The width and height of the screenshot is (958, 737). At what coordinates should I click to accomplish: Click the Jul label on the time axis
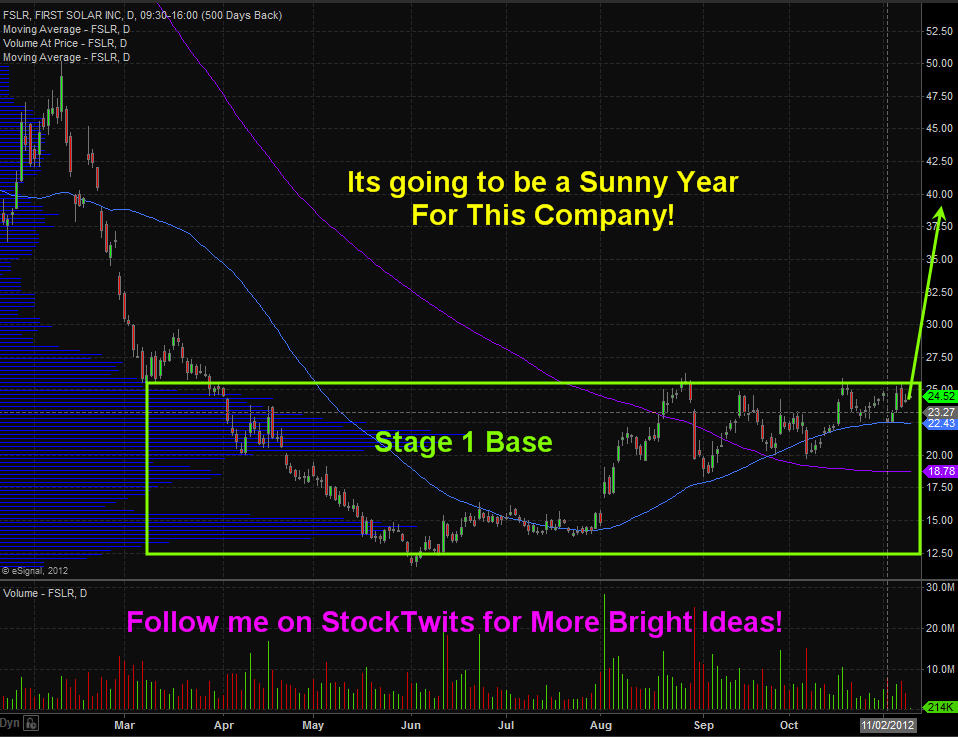506,725
